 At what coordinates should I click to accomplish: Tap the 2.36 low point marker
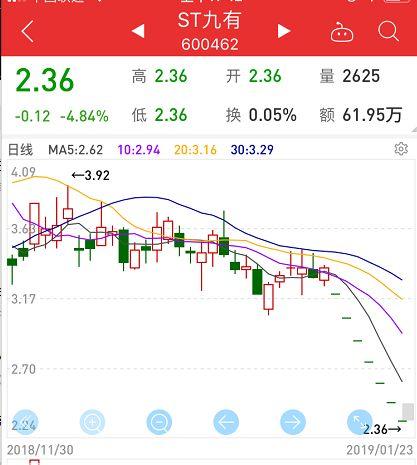pos(382,429)
